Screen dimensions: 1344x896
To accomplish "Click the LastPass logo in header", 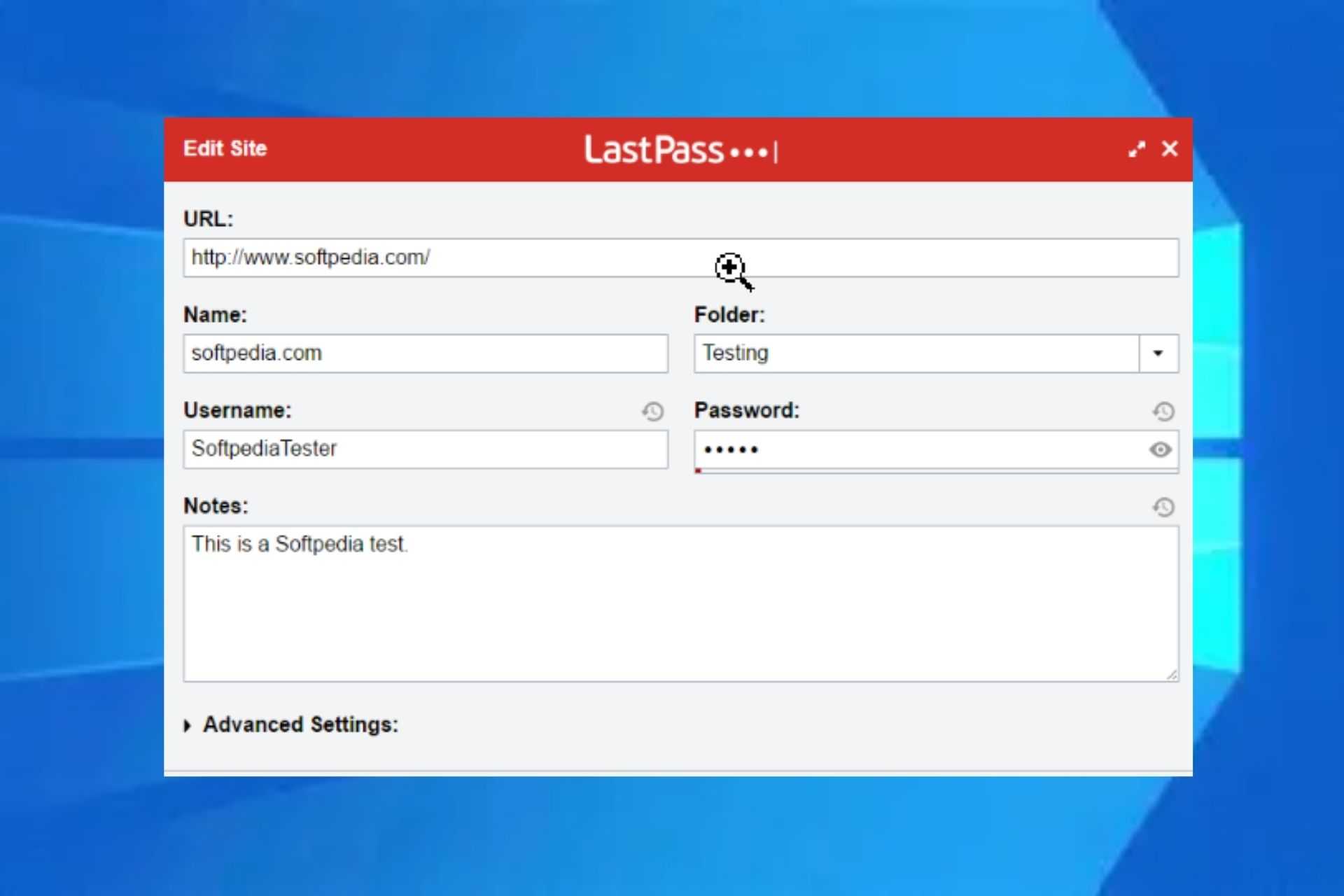I will [x=681, y=150].
